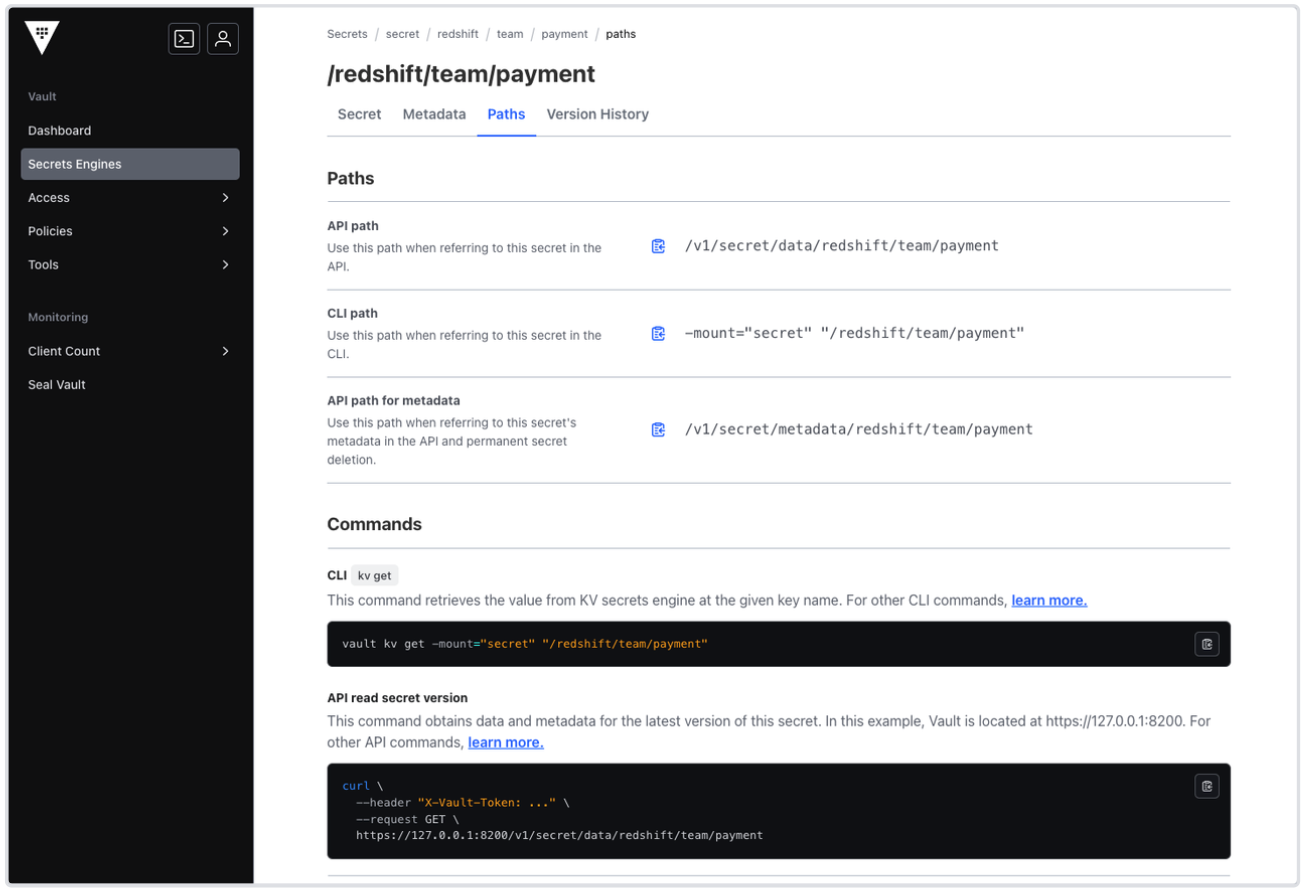Image resolution: width=1305 pixels, height=893 pixels.
Task: Open Tools in the sidebar
Action: pos(130,265)
